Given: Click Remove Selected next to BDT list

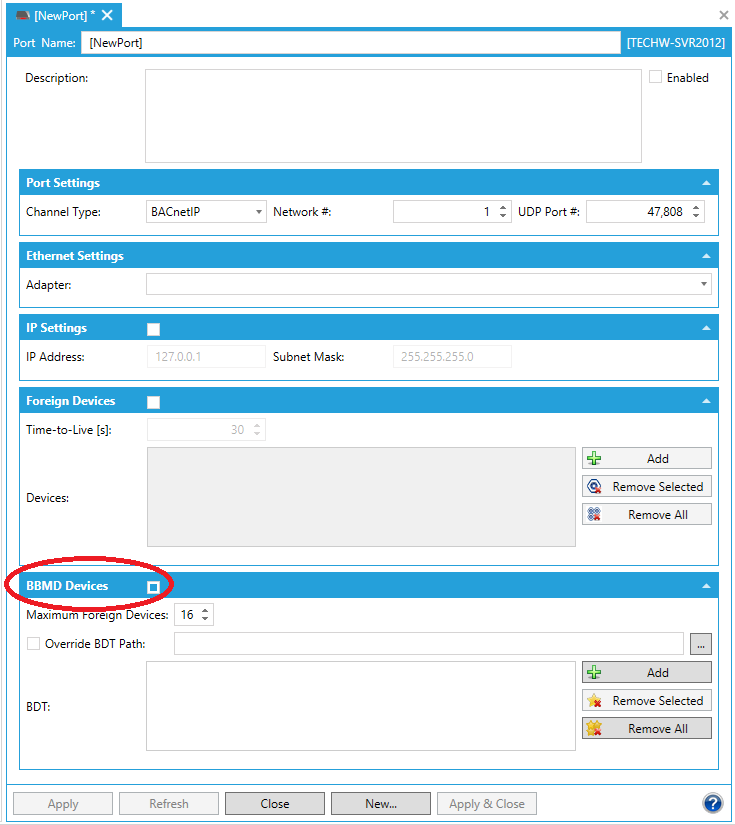Looking at the screenshot, I should coord(646,701).
